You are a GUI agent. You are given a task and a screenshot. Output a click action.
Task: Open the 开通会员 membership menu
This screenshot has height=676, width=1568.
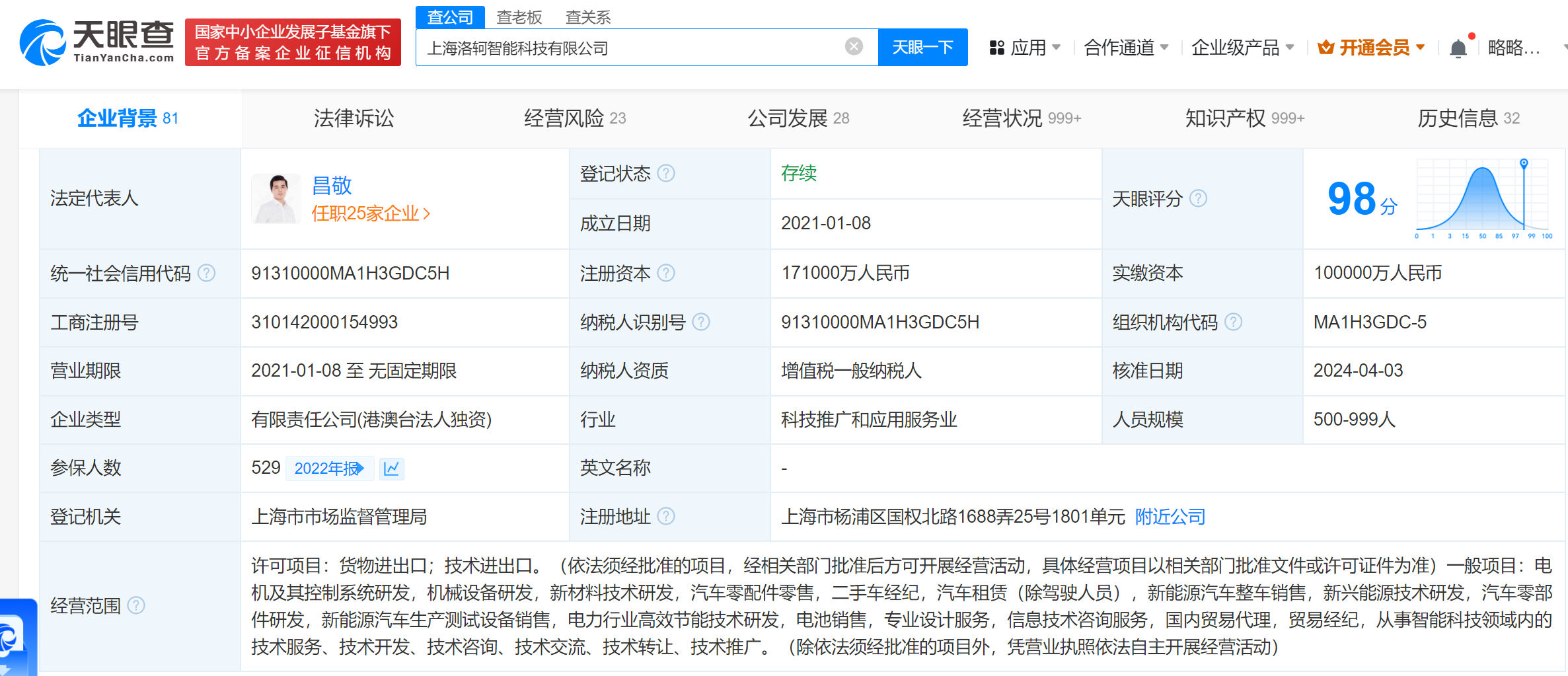coord(1370,48)
